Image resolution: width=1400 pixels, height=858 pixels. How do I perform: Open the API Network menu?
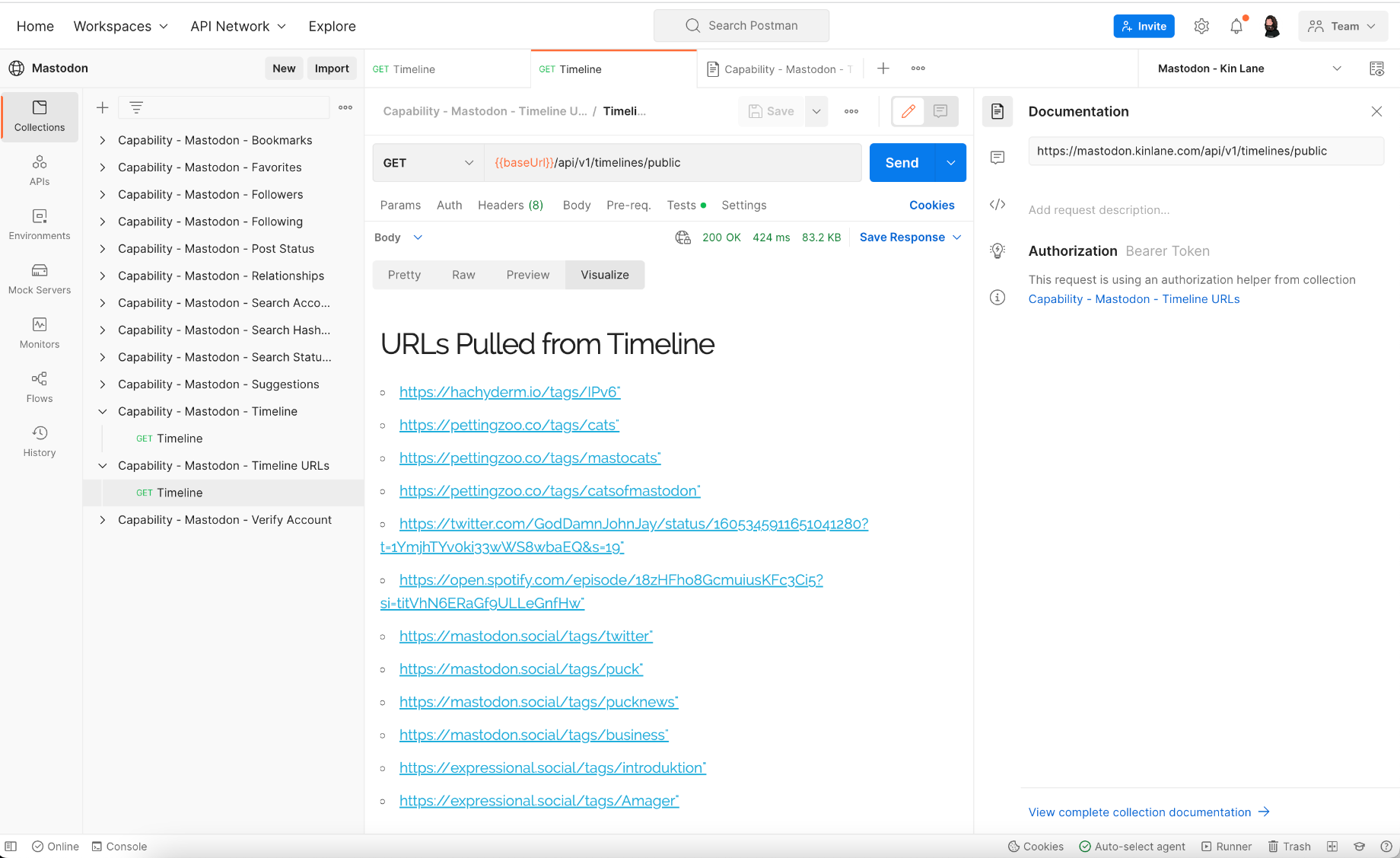238,27
